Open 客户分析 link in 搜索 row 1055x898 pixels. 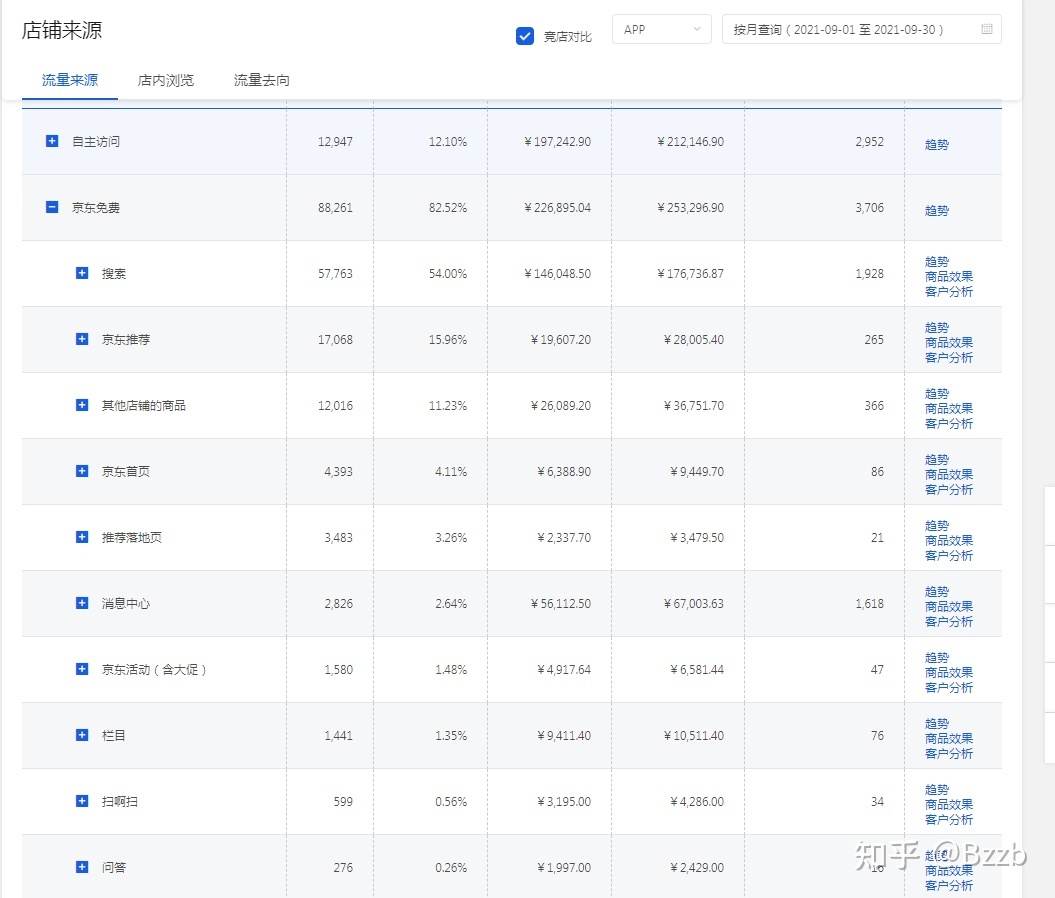click(949, 291)
